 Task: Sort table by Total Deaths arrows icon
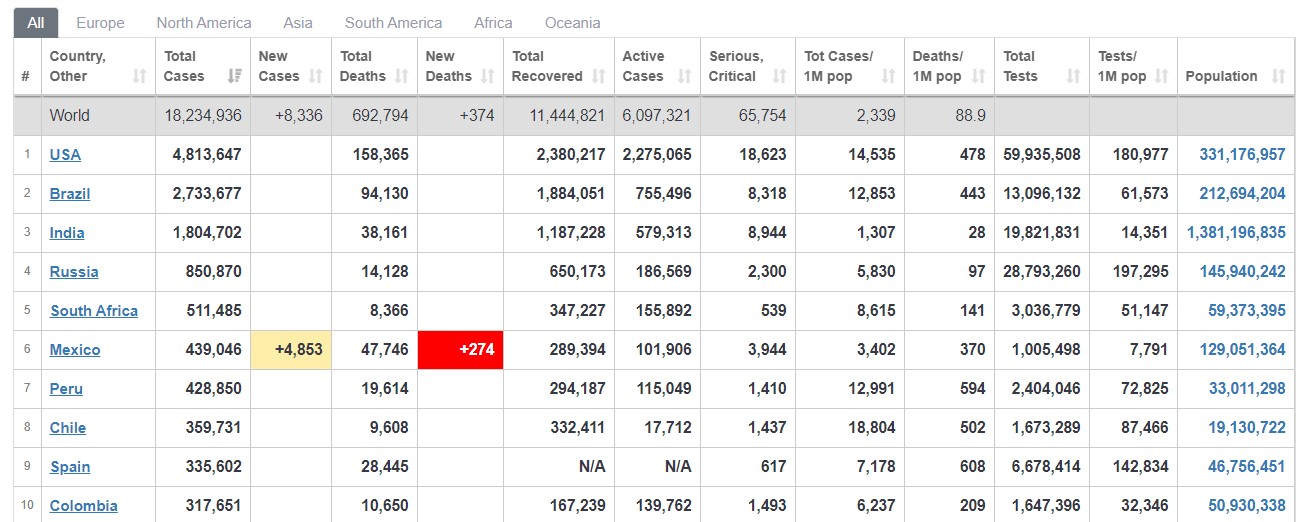401,76
